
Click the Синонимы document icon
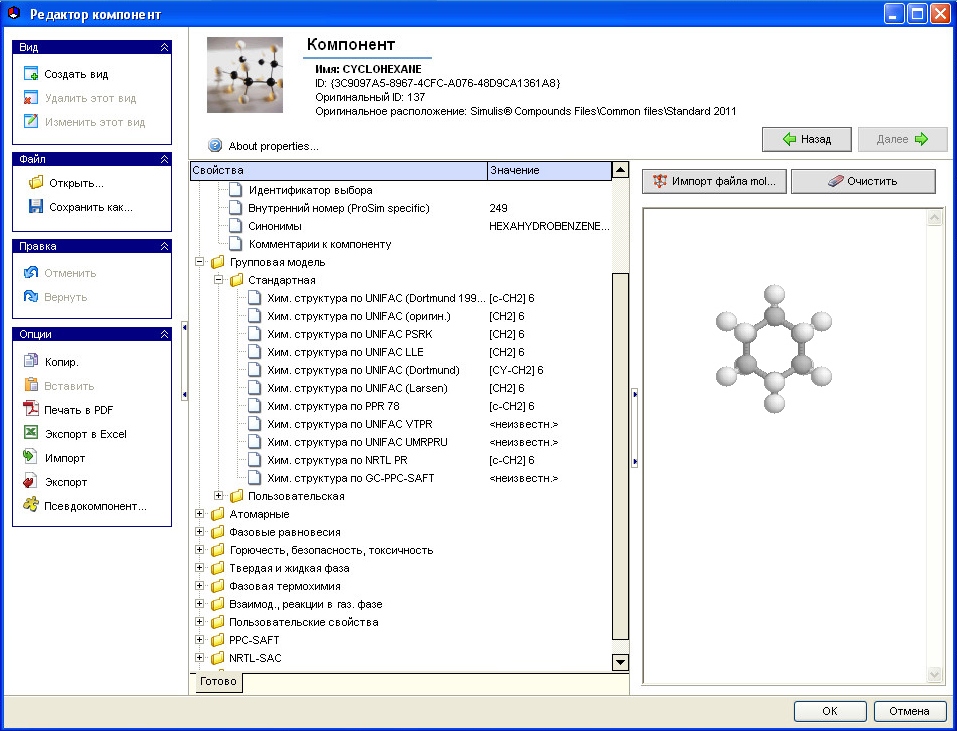click(x=235, y=226)
